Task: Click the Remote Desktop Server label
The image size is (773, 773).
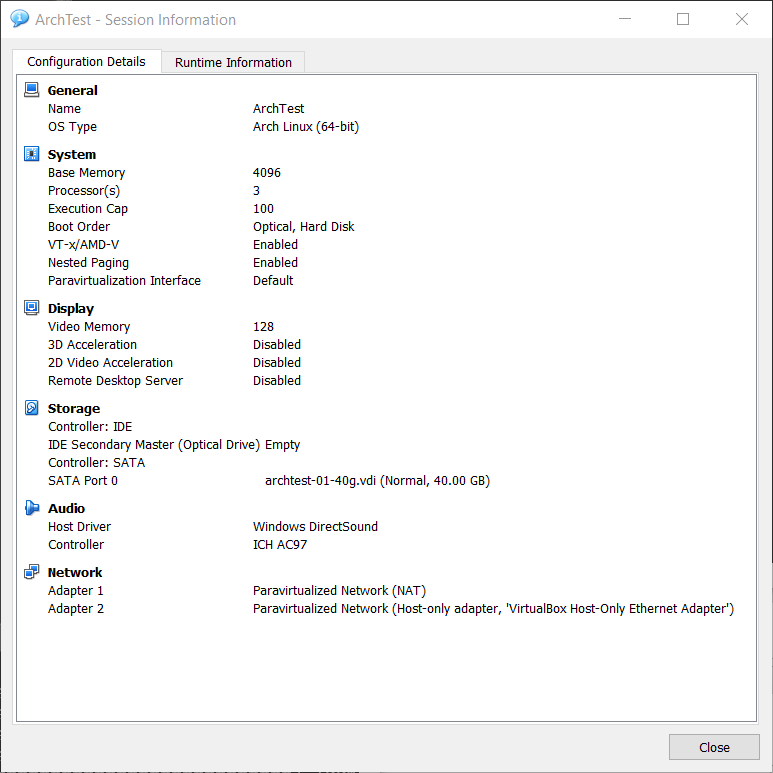Action: coord(115,381)
